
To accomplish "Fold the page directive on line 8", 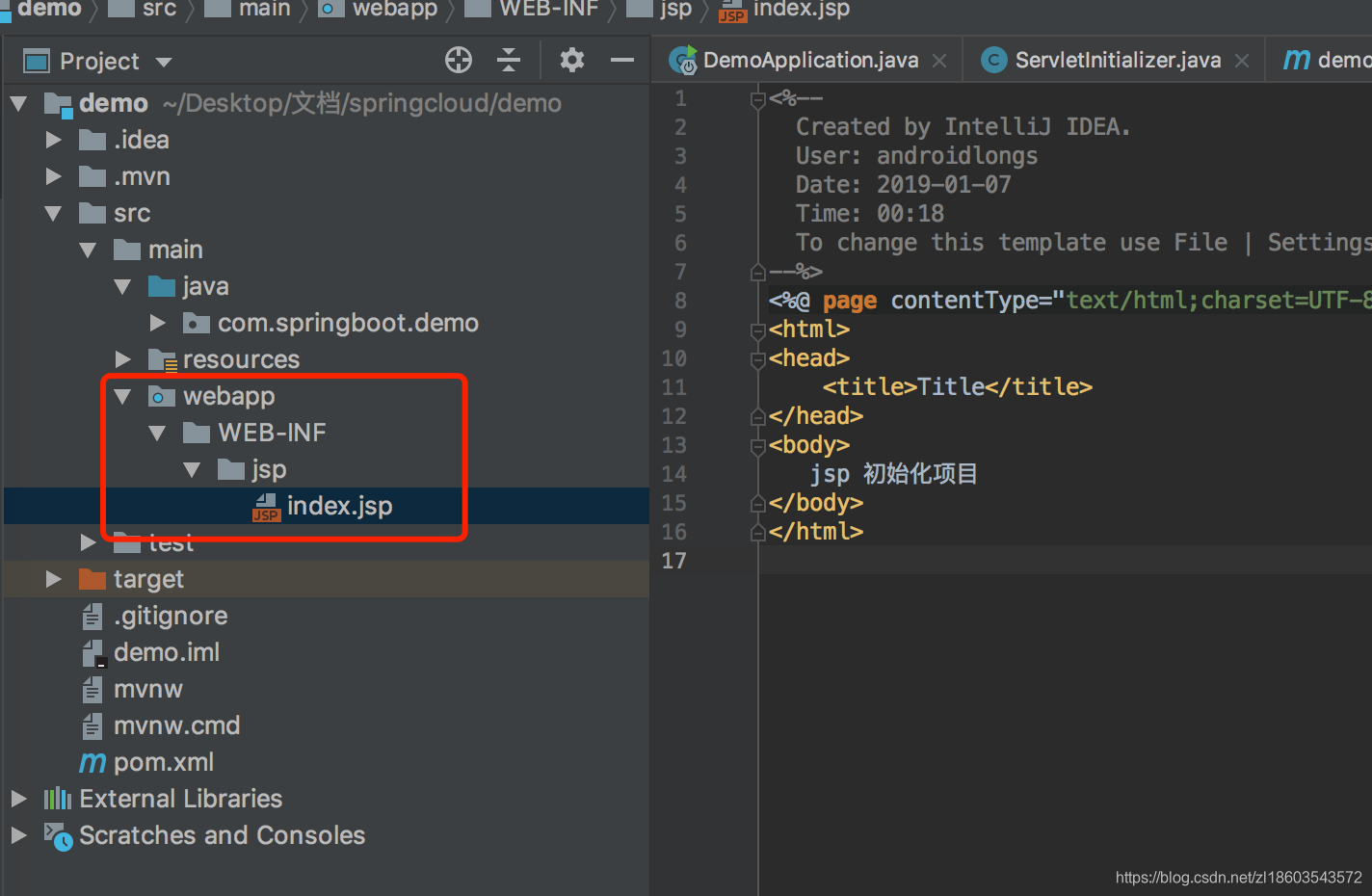I will point(757,300).
